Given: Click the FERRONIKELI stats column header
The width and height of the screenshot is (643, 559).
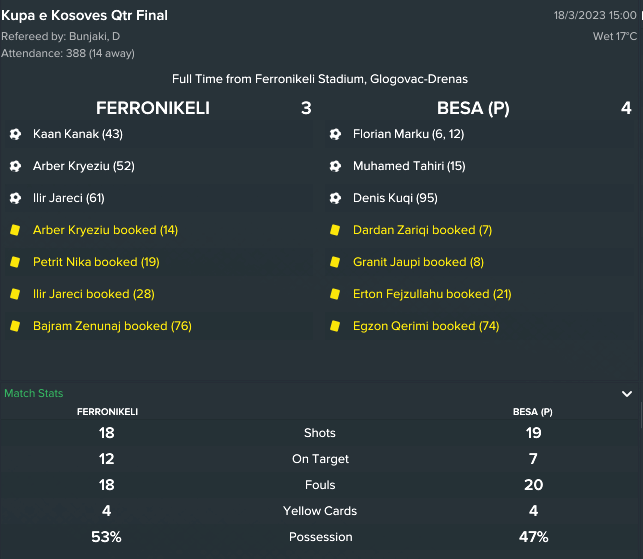Looking at the screenshot, I should coord(107,412).
